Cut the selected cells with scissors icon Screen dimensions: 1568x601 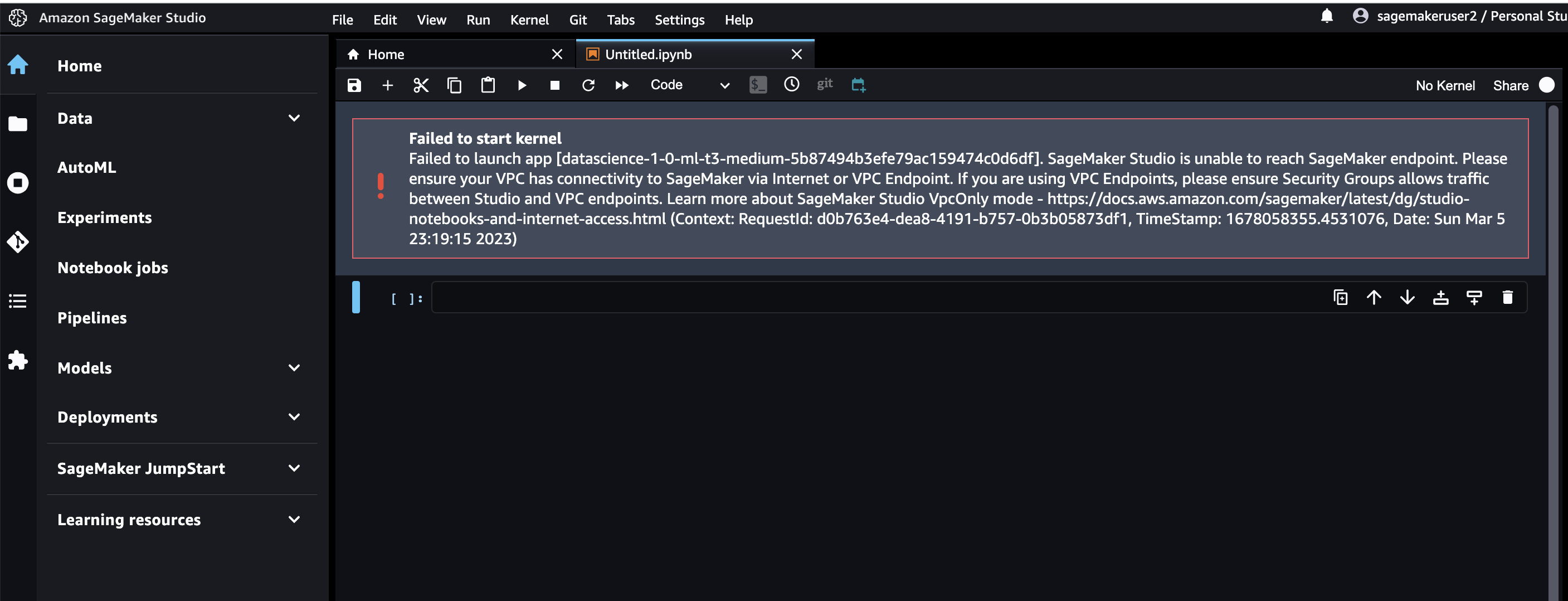pos(421,85)
